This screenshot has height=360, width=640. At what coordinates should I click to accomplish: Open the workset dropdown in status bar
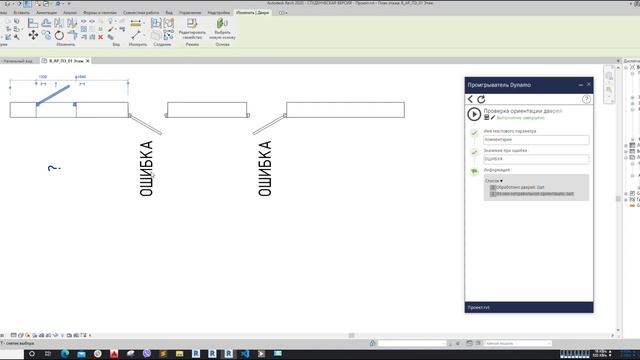[x=411, y=343]
